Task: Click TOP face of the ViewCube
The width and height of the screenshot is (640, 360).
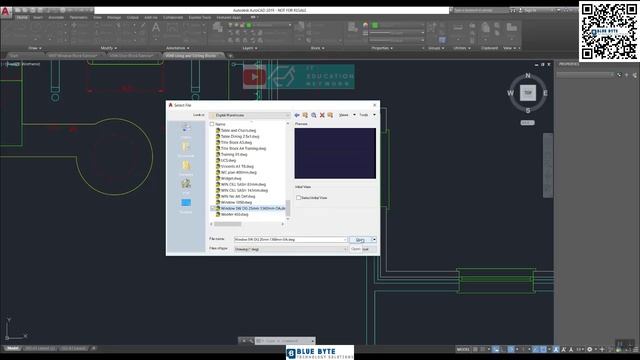Action: click(x=528, y=93)
